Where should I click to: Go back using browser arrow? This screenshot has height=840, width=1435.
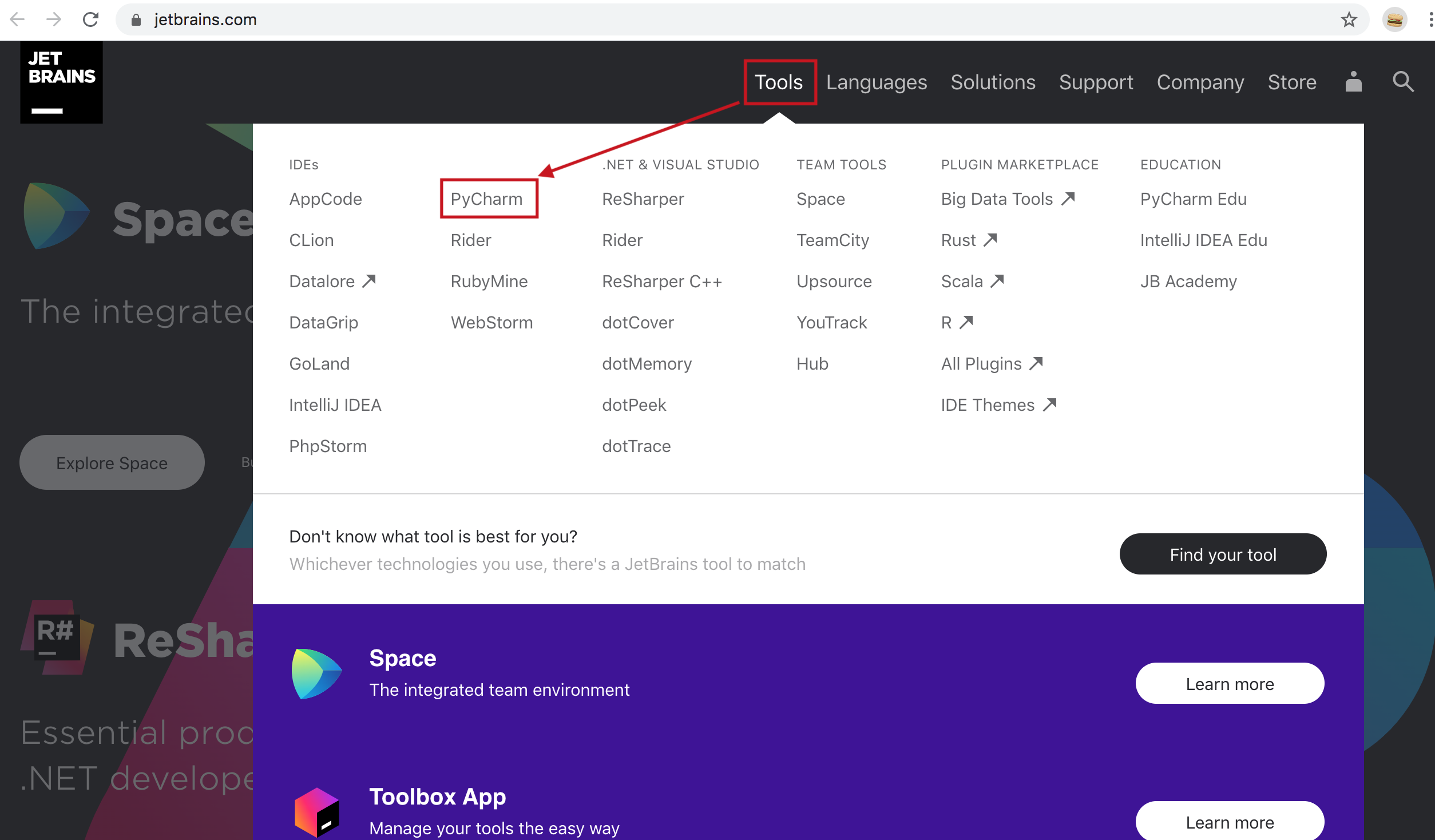17,19
